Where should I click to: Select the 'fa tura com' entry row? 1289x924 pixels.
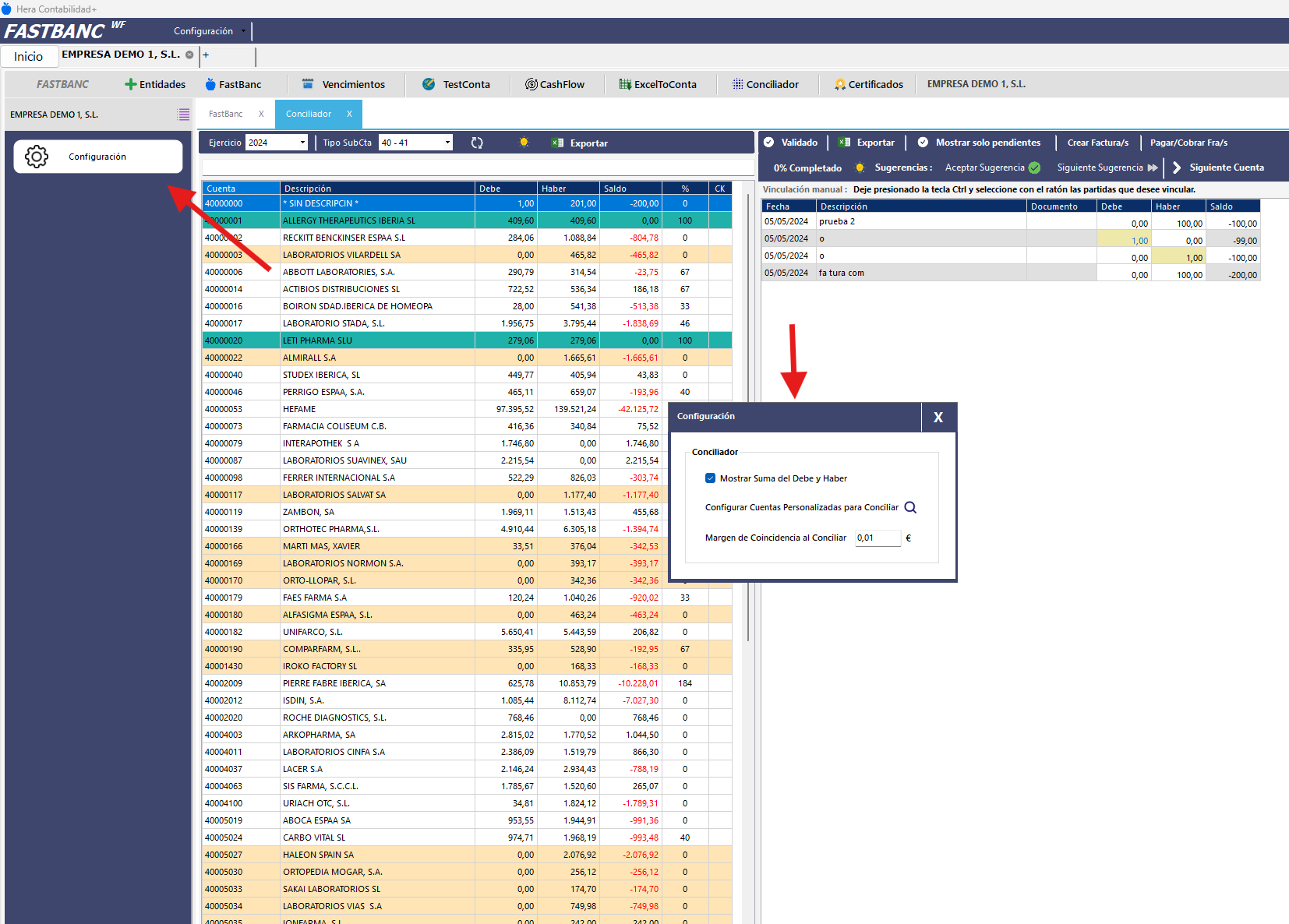point(1011,273)
